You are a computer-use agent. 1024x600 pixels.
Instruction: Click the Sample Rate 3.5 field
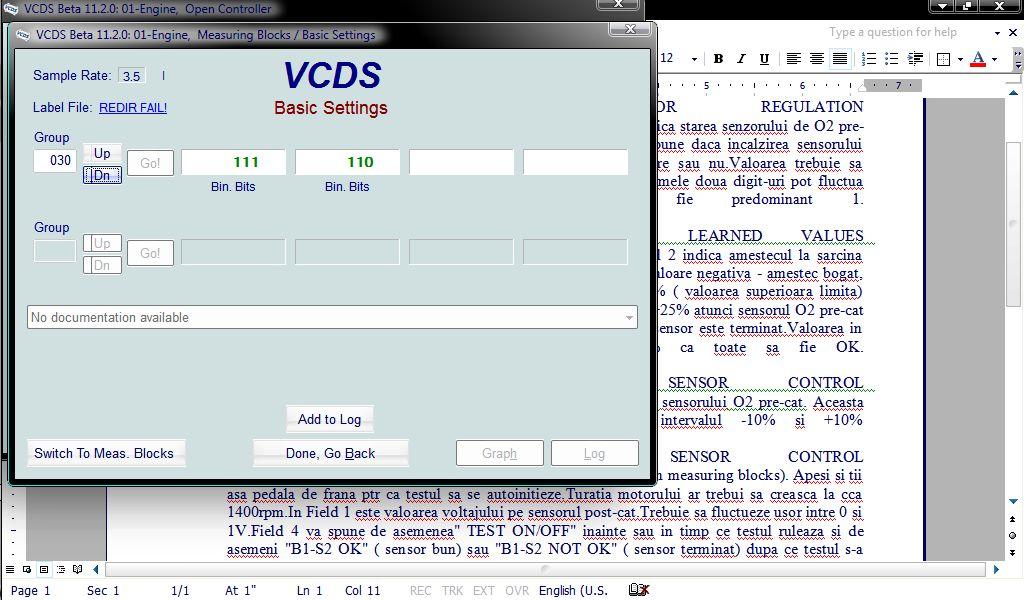click(x=132, y=76)
